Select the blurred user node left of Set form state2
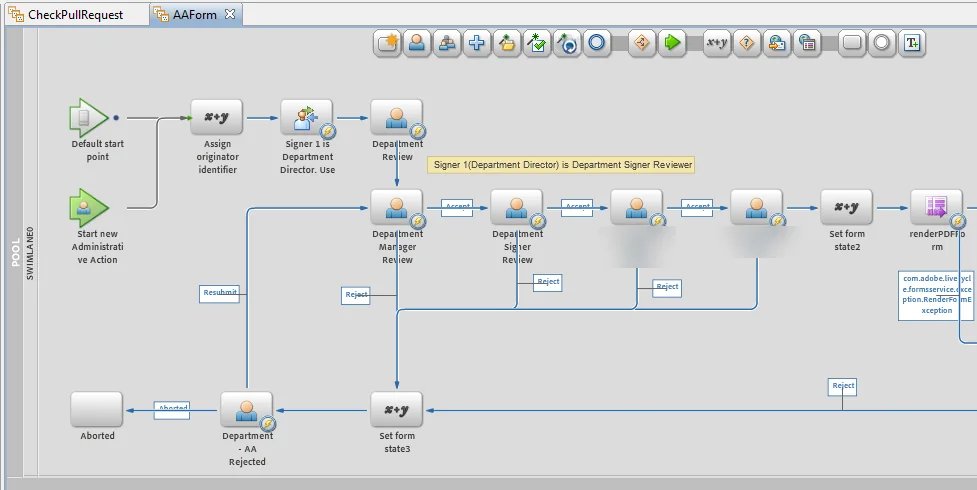 (x=756, y=208)
